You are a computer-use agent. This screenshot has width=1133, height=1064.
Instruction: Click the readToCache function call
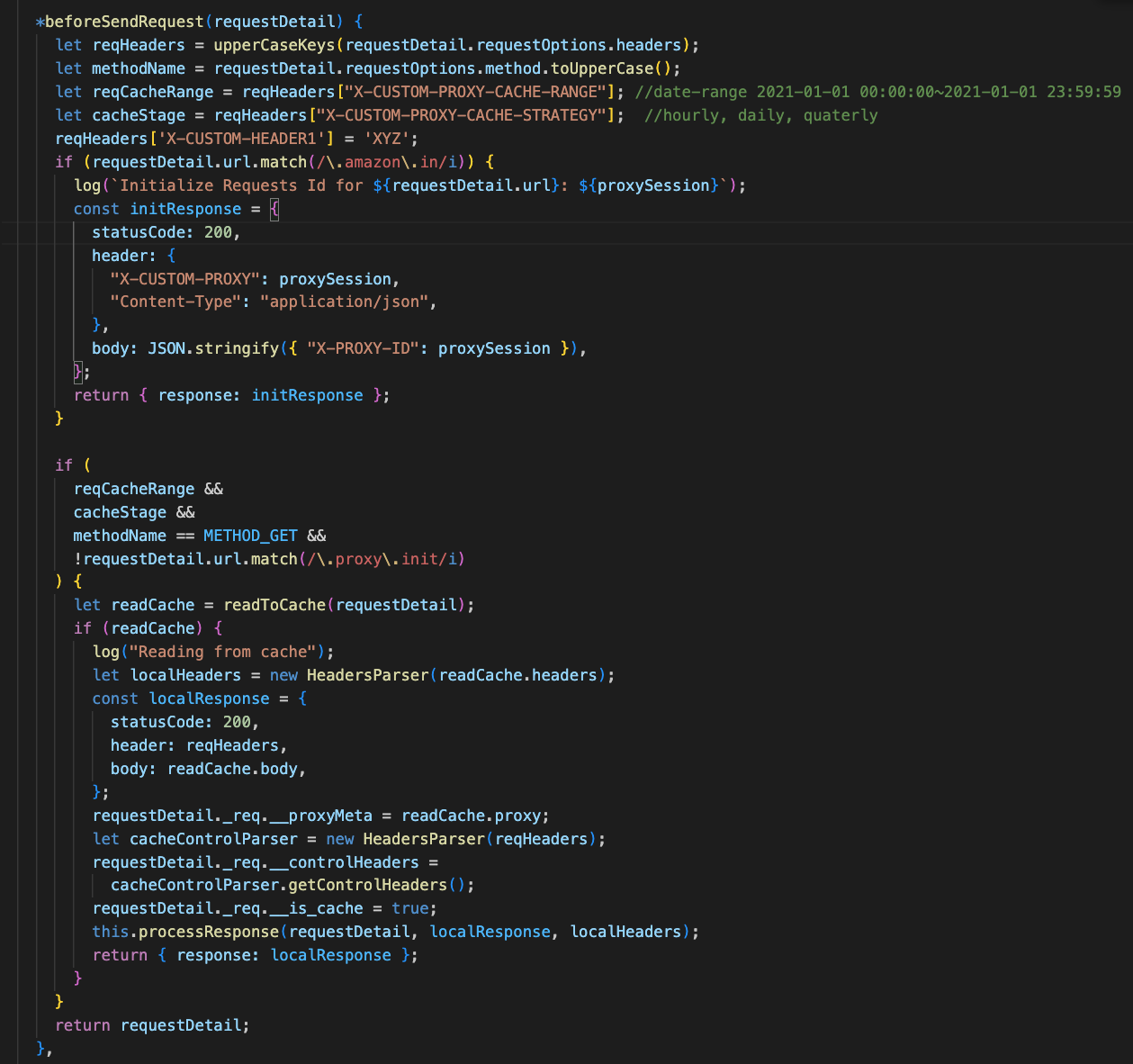274,605
